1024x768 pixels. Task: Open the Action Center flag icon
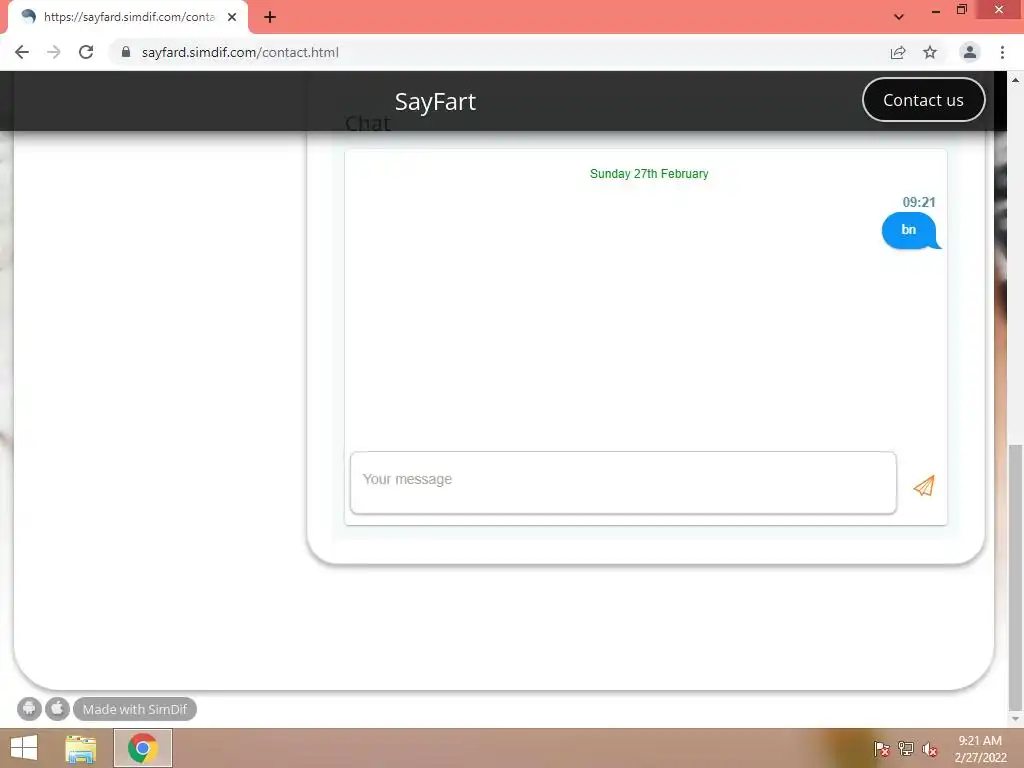pyautogui.click(x=882, y=748)
